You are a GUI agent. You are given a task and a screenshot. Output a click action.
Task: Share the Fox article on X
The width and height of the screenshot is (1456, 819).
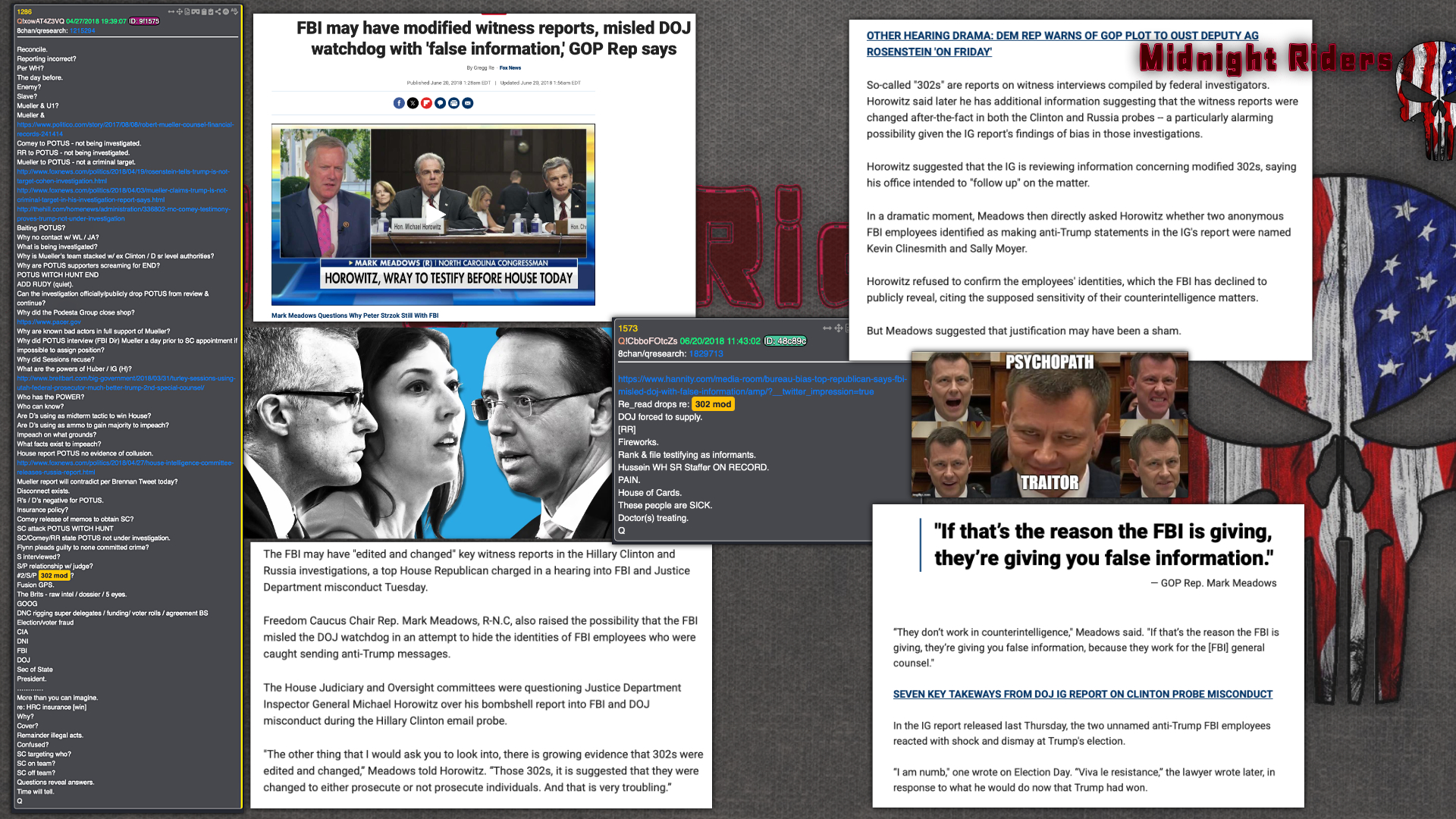click(x=413, y=103)
